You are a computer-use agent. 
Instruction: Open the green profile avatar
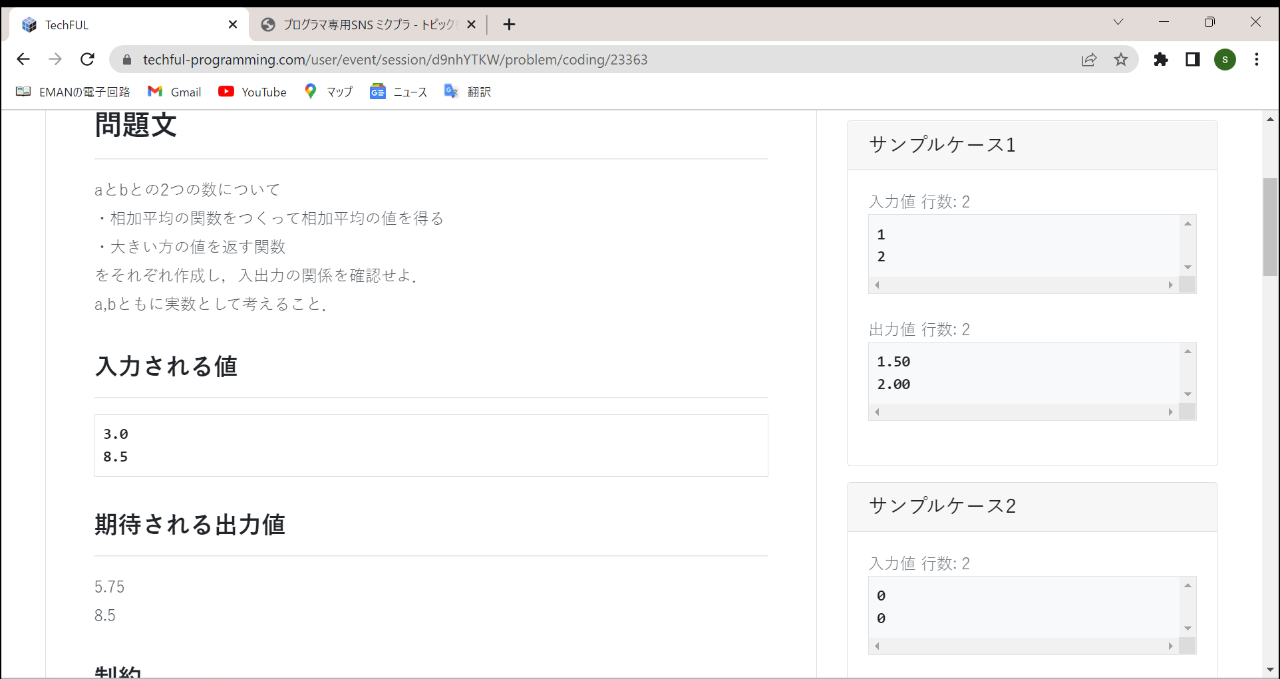(1224, 59)
